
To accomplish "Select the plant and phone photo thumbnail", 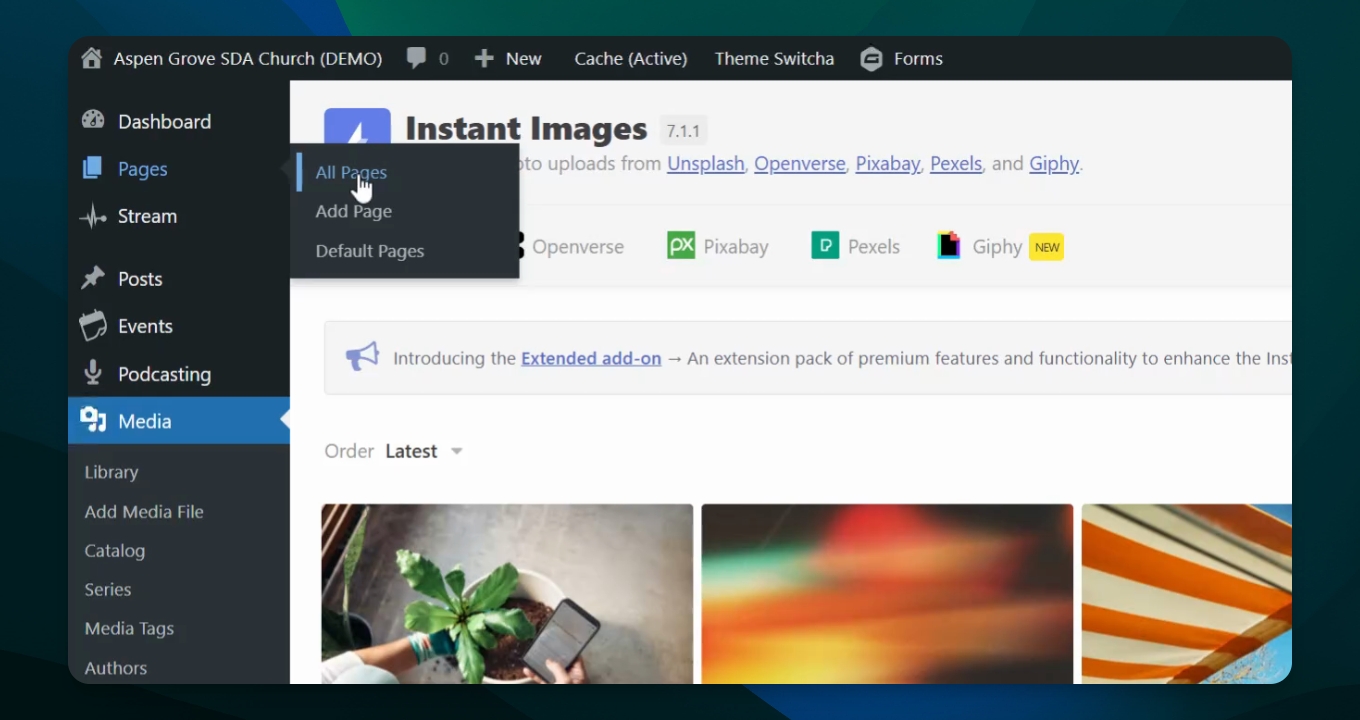I will tap(507, 594).
